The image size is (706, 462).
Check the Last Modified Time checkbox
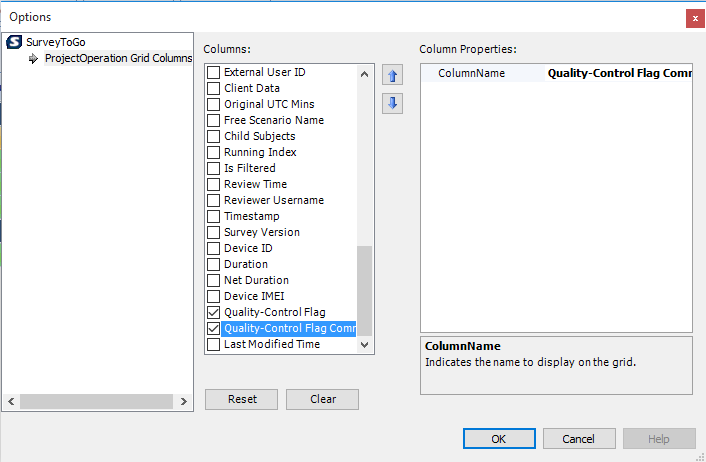pos(213,344)
